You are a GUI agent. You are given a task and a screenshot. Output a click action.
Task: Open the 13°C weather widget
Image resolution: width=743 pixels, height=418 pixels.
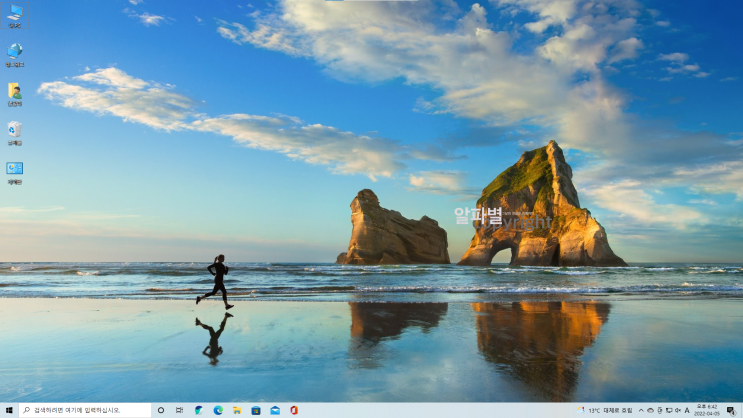pos(604,410)
